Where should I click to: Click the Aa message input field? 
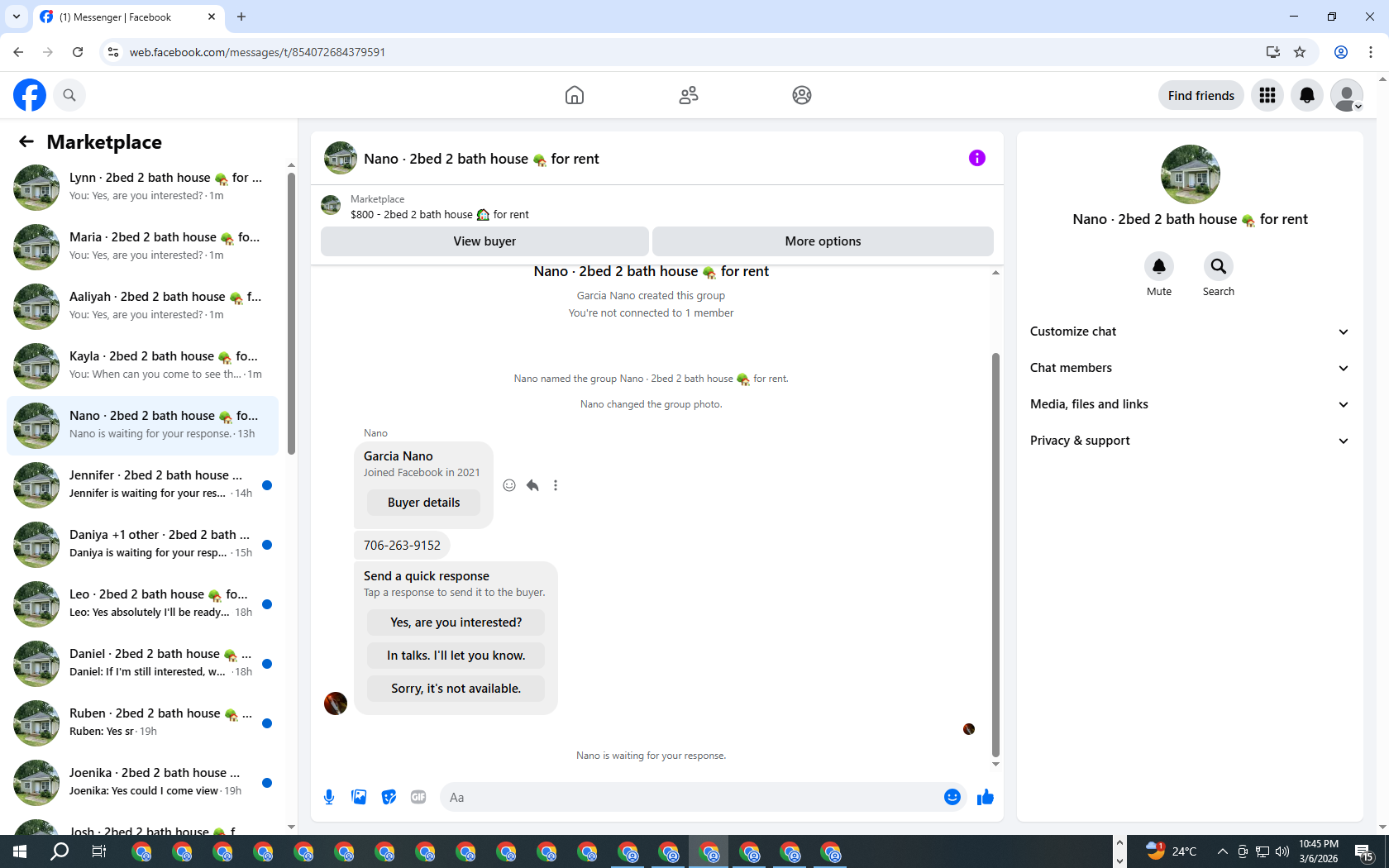click(691, 797)
